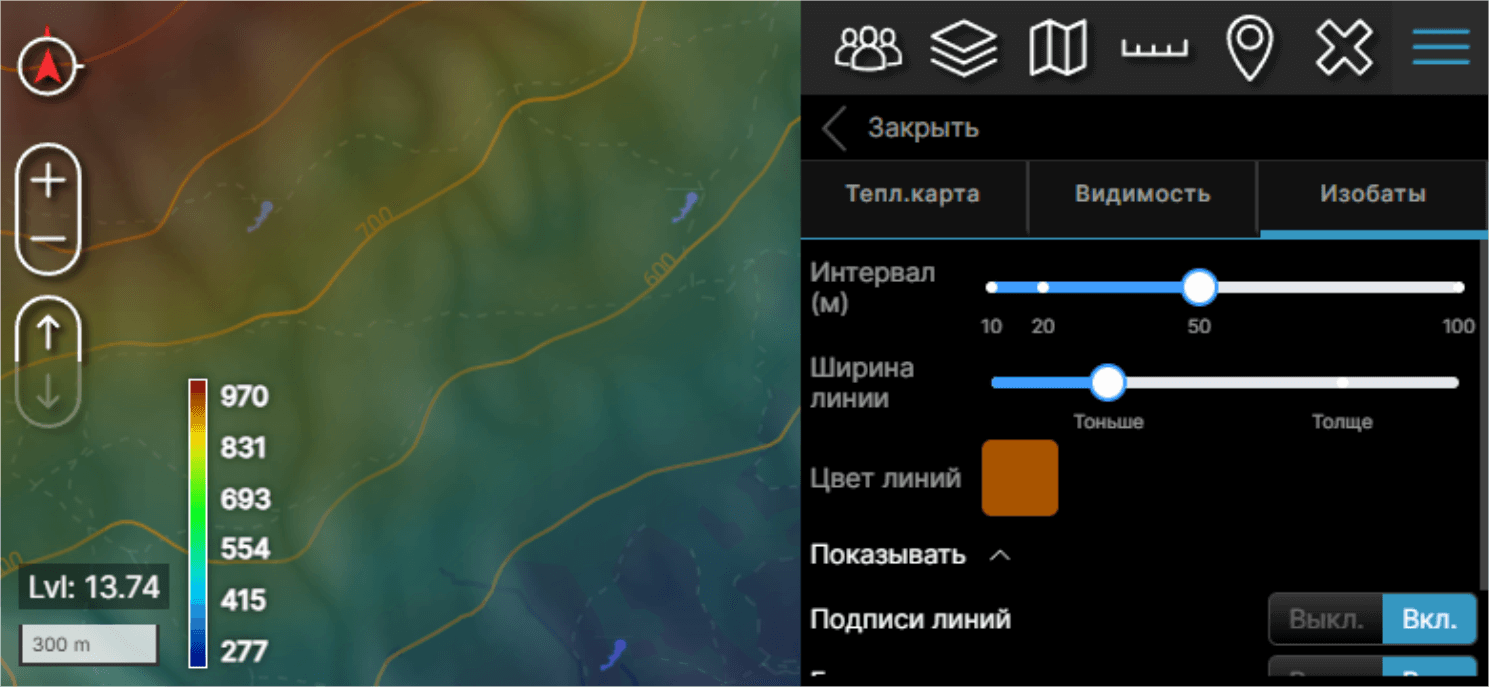The height and width of the screenshot is (687, 1489).
Task: Open the layers stack icon
Action: [963, 47]
